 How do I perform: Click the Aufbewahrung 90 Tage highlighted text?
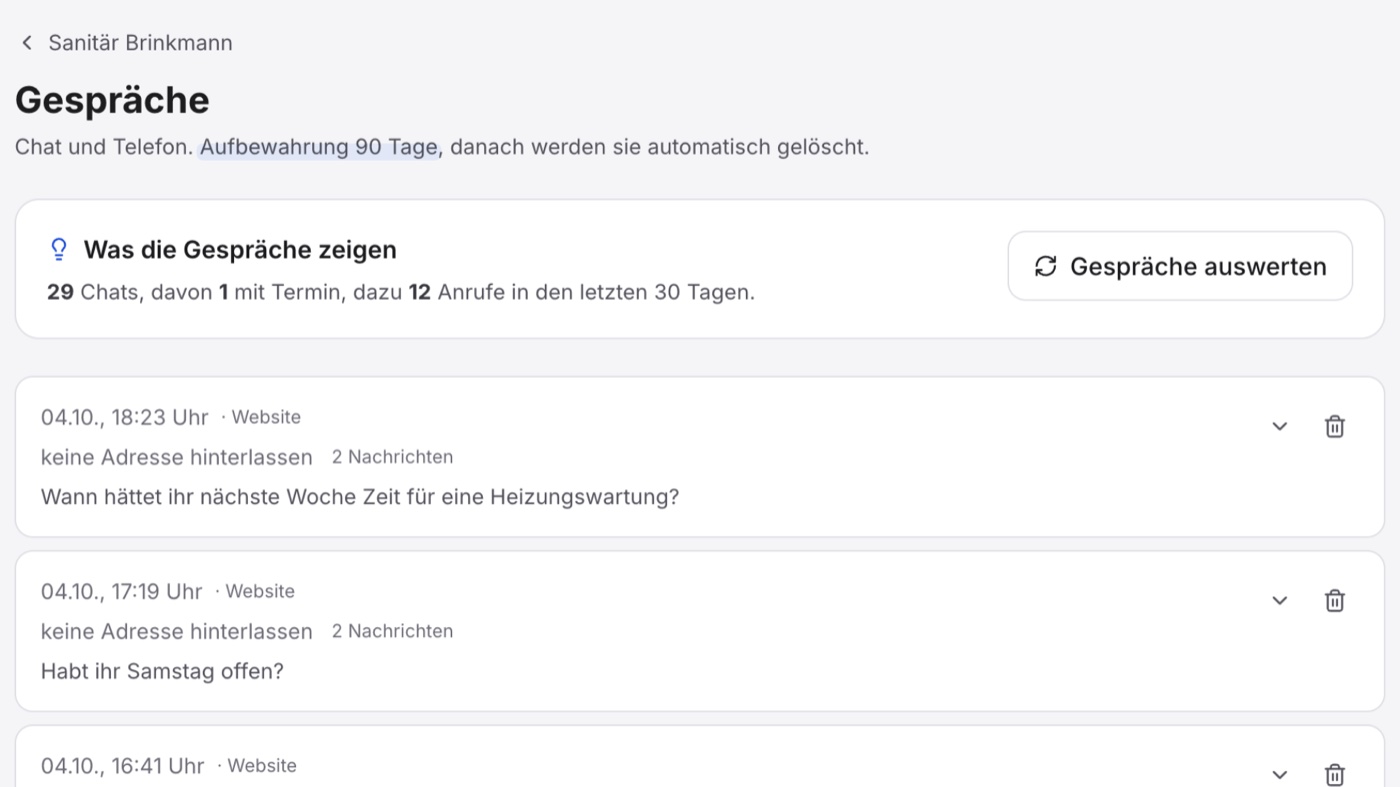click(x=319, y=147)
